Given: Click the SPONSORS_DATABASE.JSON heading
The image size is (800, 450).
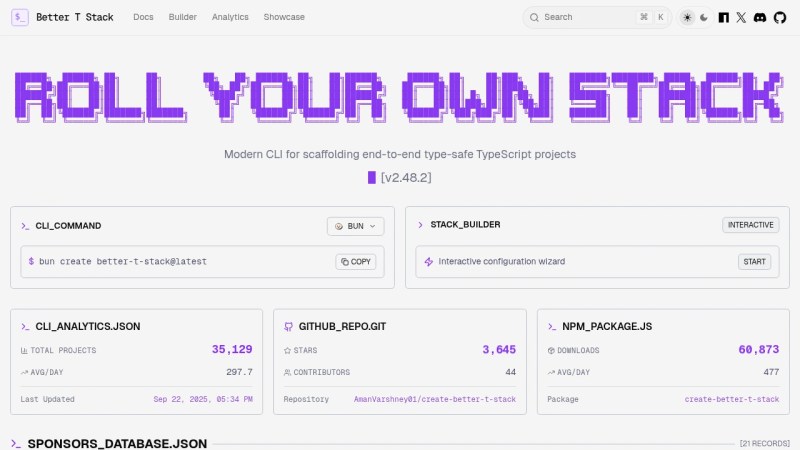Looking at the screenshot, I should pyautogui.click(x=117, y=443).
